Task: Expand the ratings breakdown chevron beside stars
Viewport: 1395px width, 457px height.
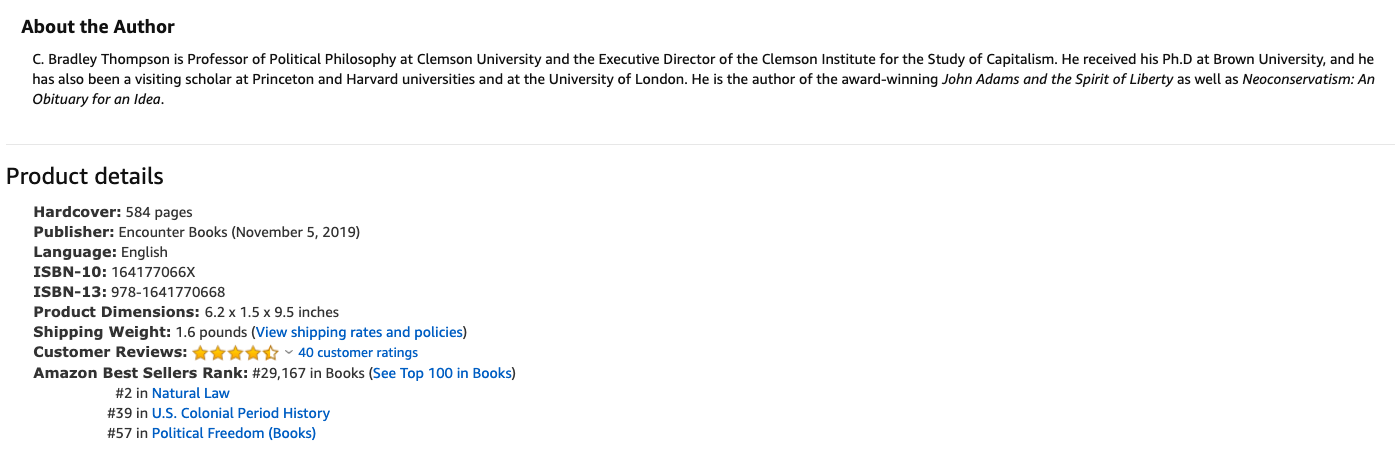Action: click(289, 353)
